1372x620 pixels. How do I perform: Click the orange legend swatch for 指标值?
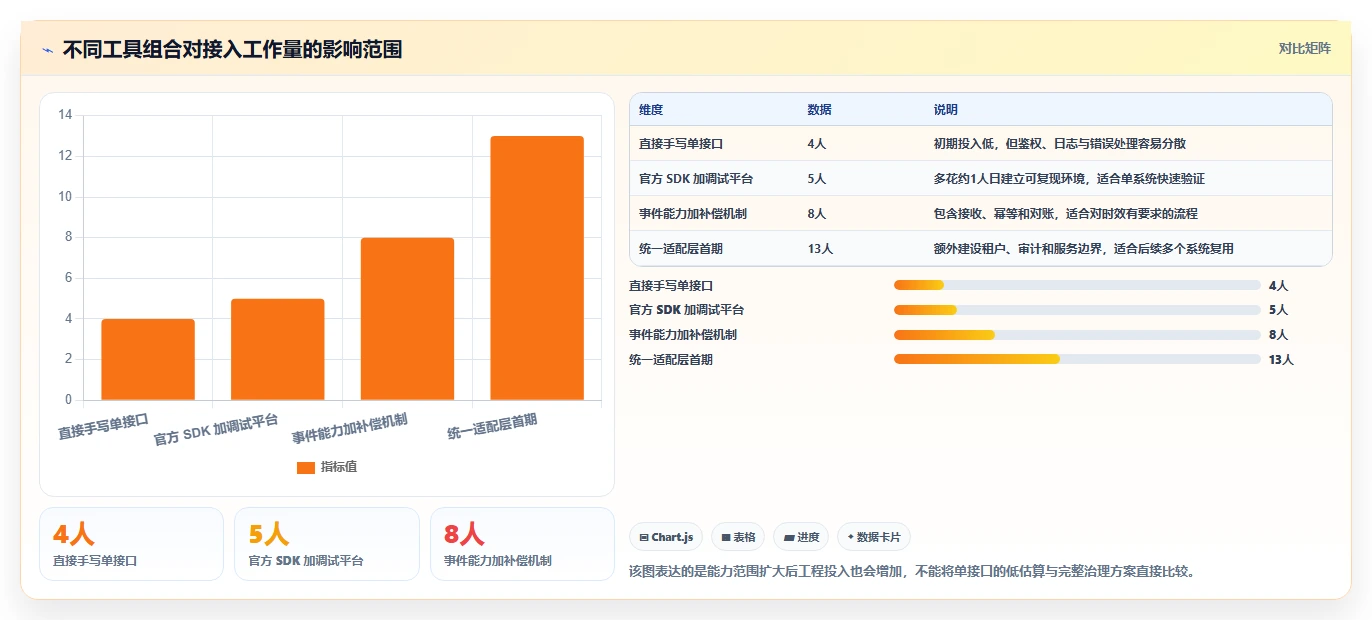click(x=306, y=467)
